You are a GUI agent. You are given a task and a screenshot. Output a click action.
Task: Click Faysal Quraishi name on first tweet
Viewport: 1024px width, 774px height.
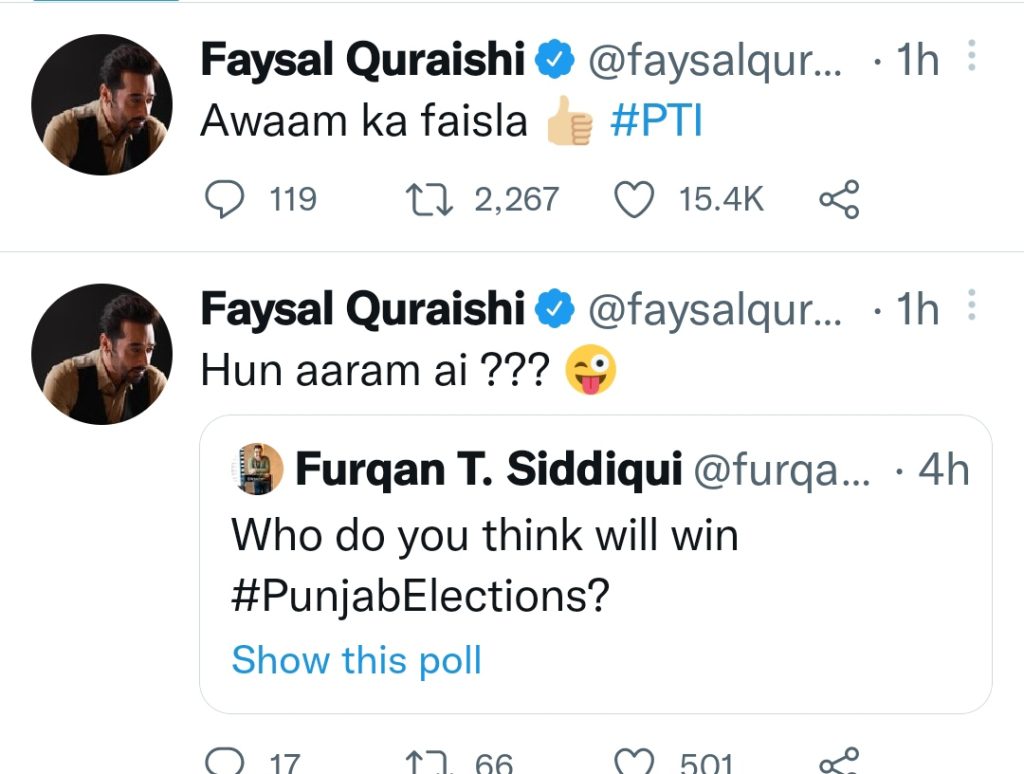point(362,61)
